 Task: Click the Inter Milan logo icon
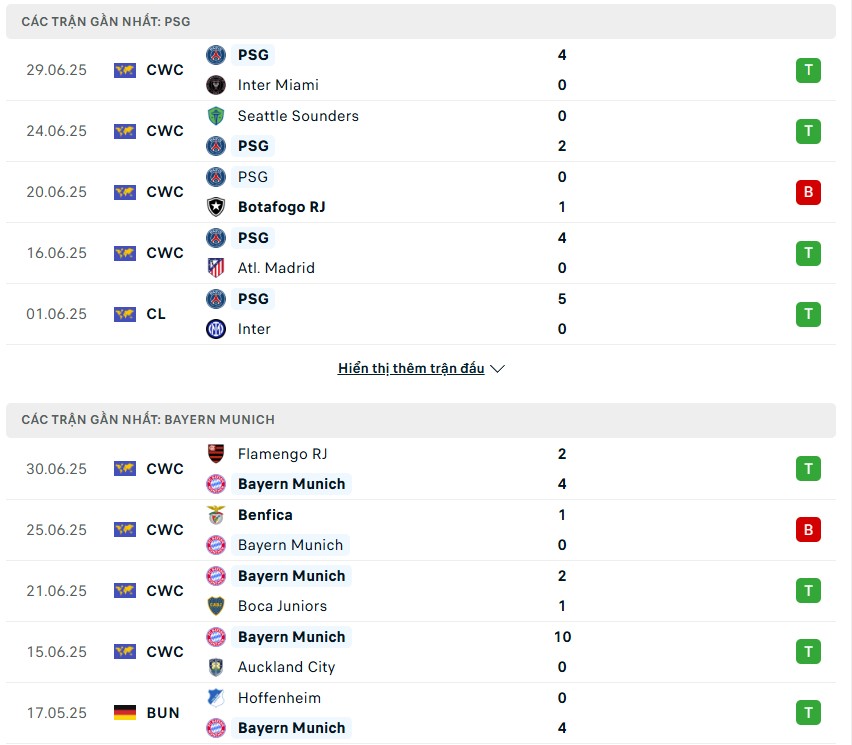click(216, 329)
